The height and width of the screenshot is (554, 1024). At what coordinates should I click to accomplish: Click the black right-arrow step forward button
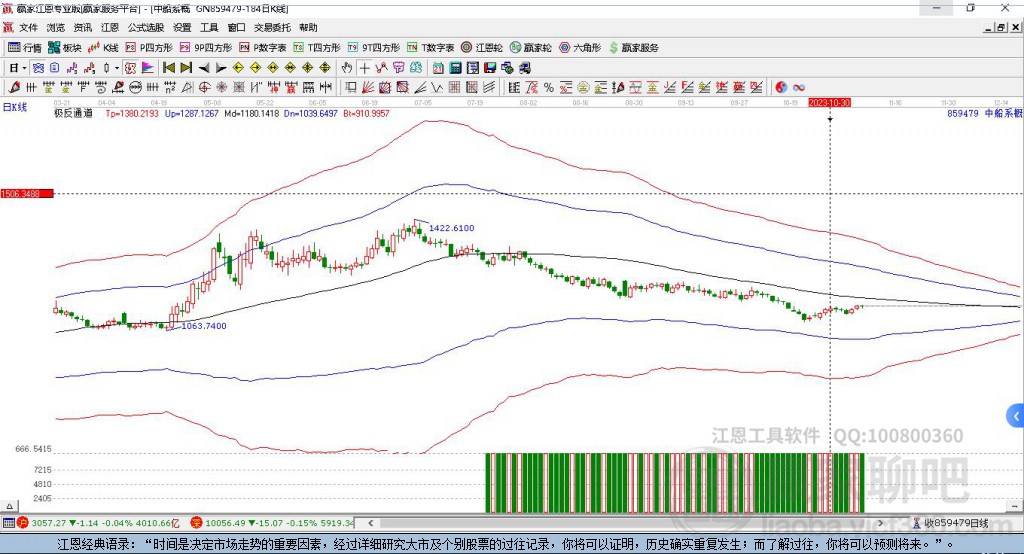click(220, 68)
